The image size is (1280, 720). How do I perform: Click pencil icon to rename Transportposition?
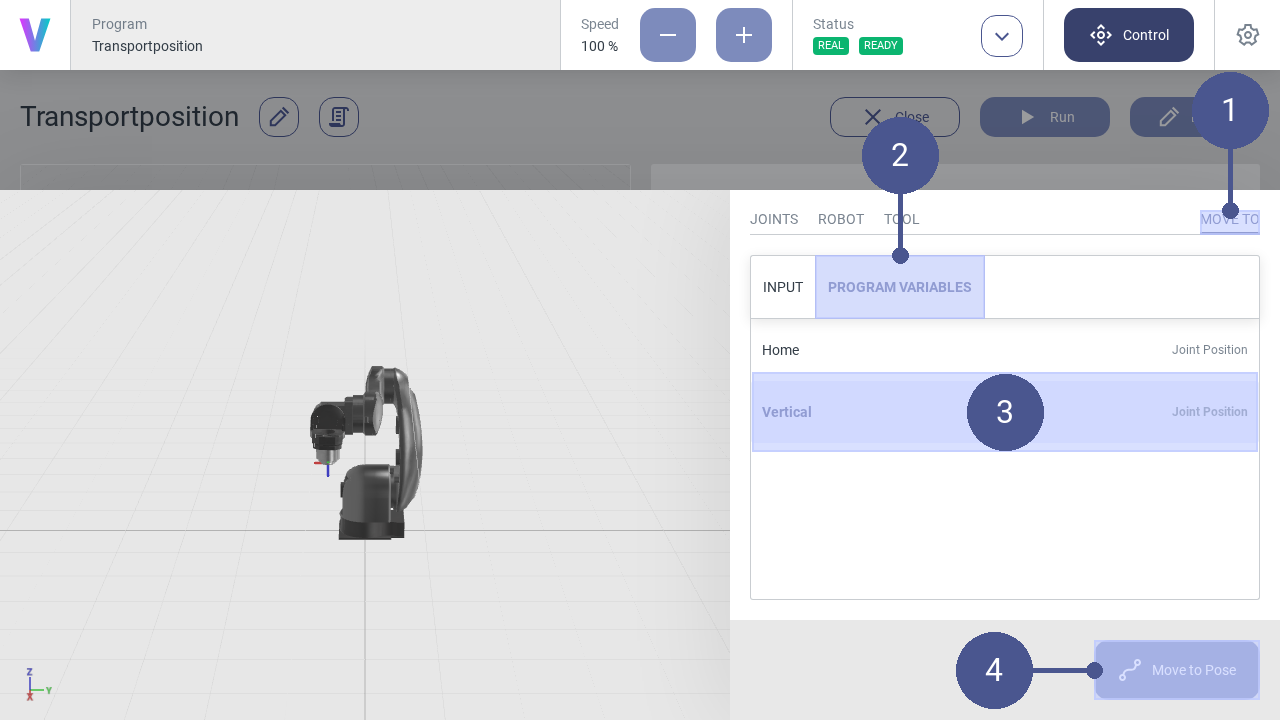pos(279,117)
